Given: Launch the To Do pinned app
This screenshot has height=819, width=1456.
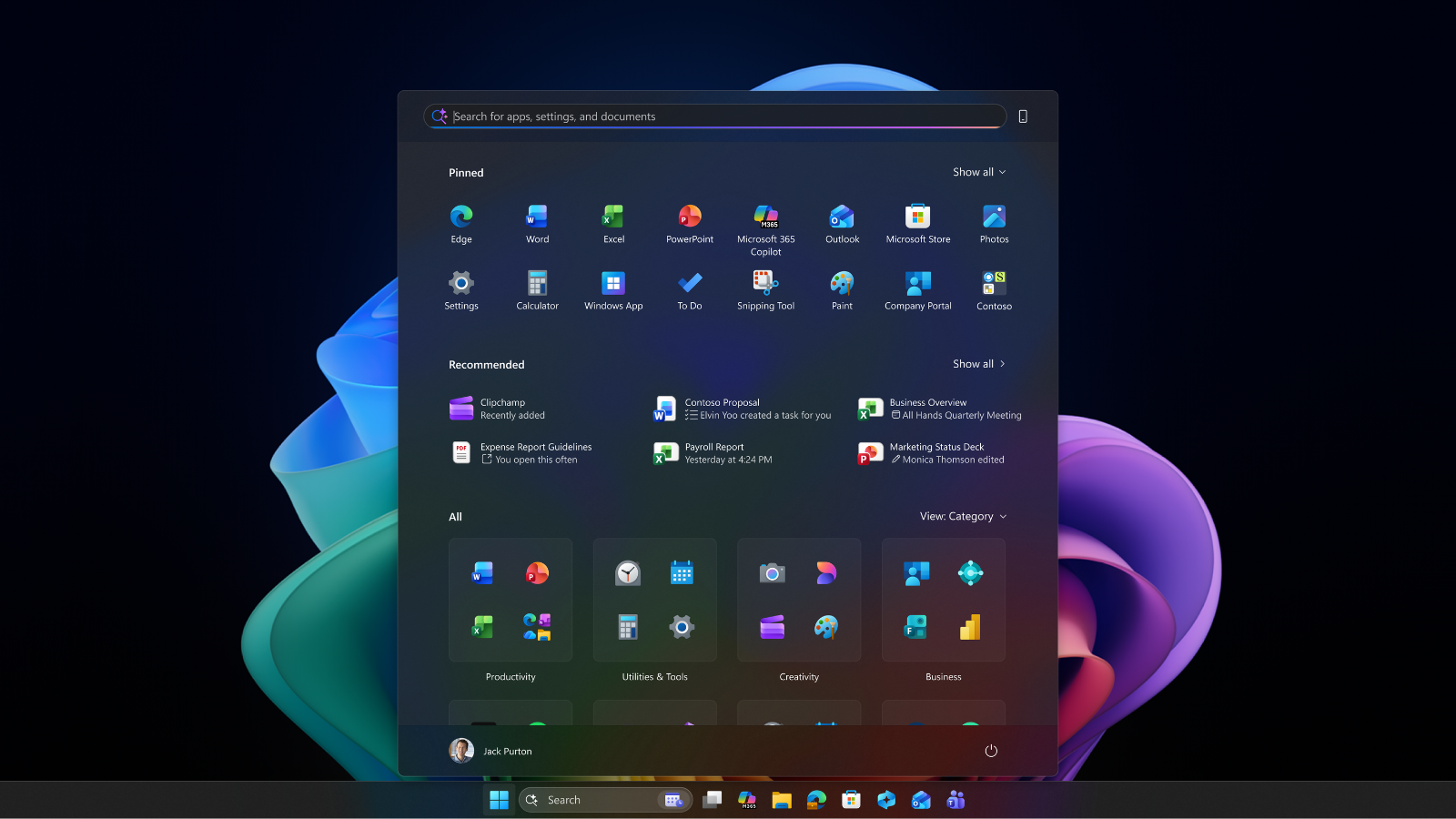Looking at the screenshot, I should (x=690, y=291).
